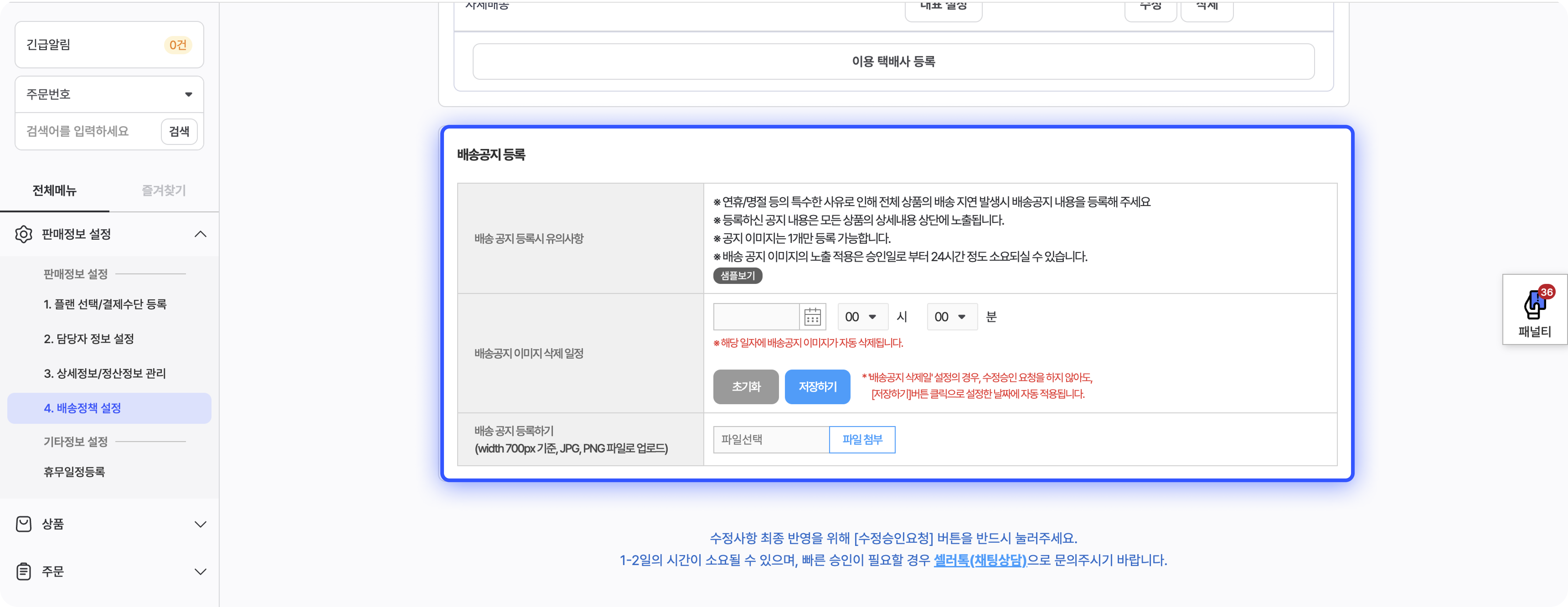Click the 긴급알림 0건 badge

click(x=178, y=45)
